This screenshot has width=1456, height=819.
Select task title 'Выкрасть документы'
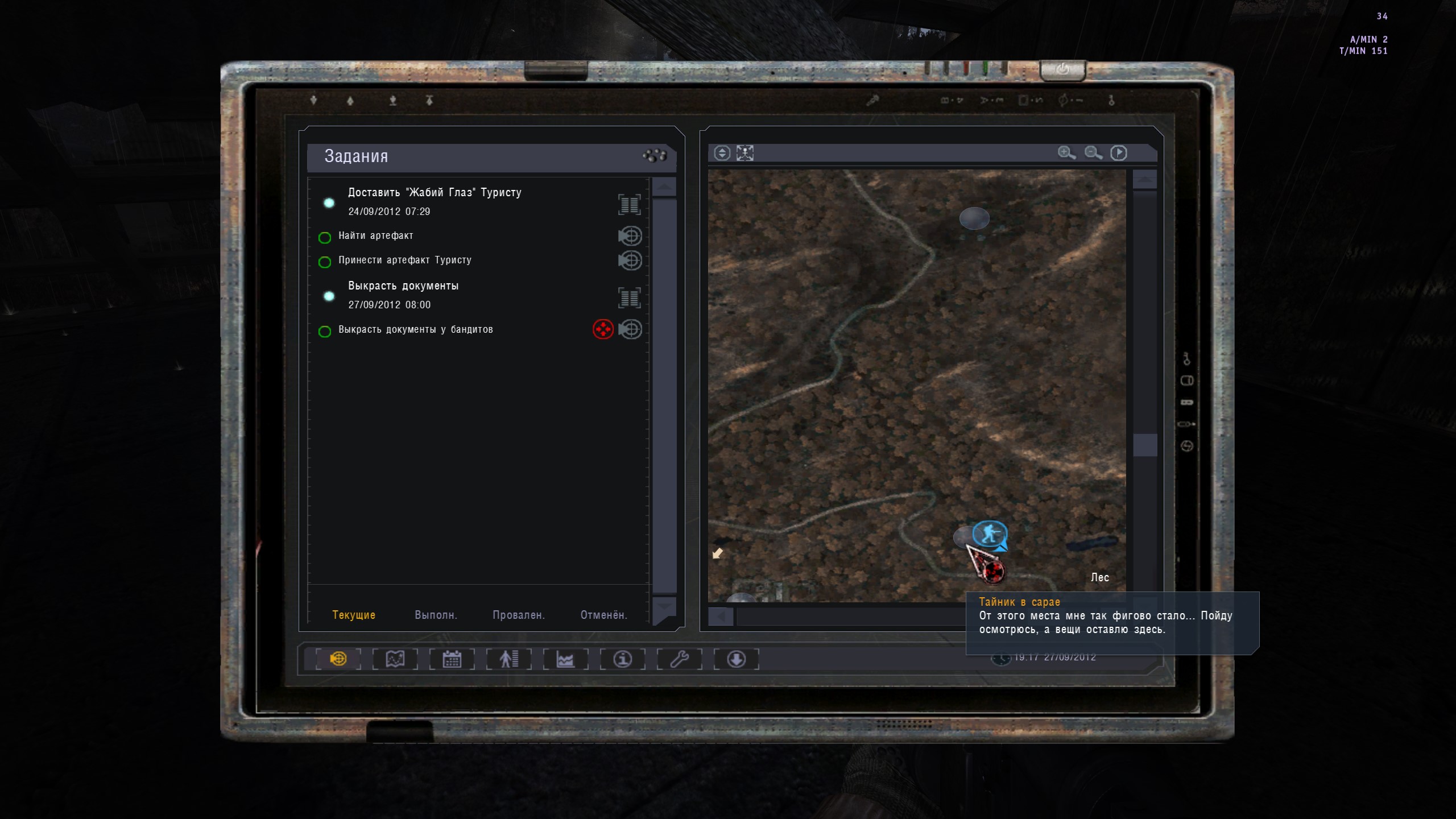point(403,286)
